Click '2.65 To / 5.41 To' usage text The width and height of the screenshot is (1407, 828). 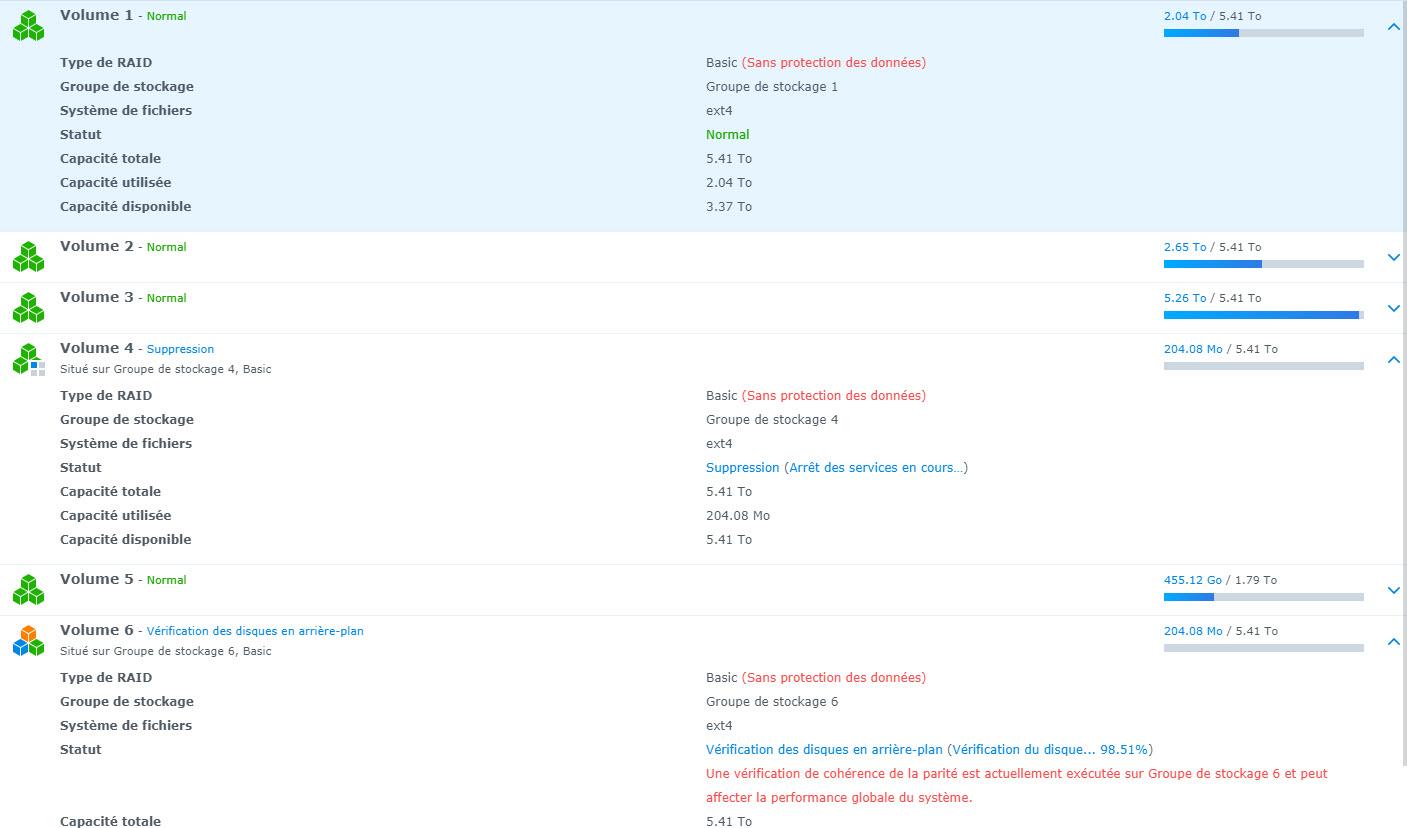[1212, 247]
